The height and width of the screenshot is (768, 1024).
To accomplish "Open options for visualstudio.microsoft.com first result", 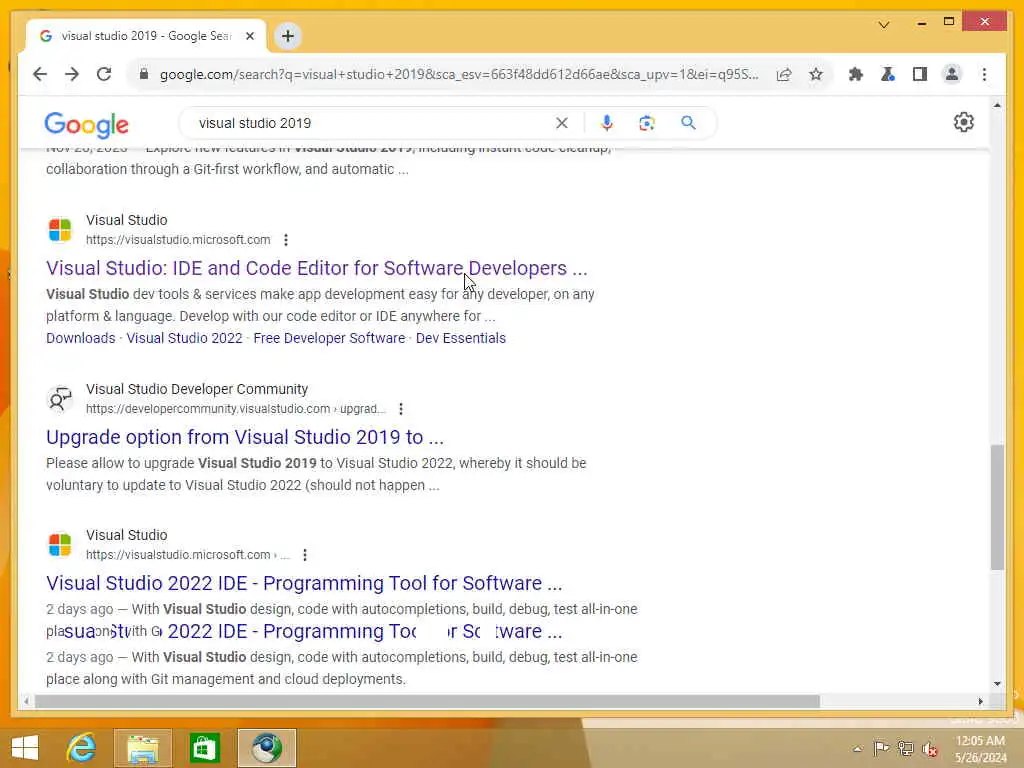I will (x=285, y=240).
